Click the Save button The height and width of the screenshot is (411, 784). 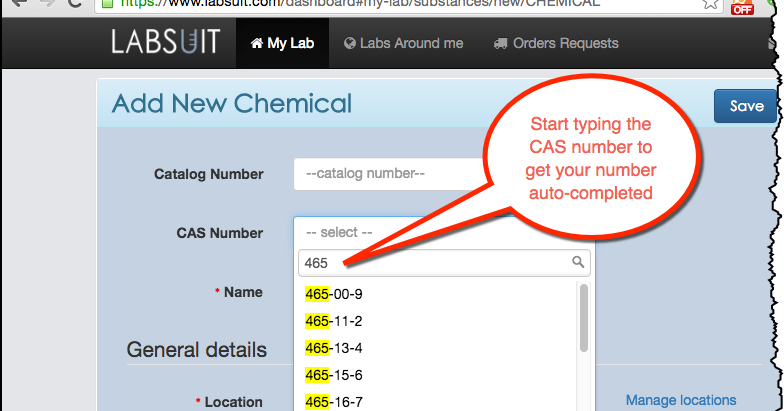tap(745, 106)
